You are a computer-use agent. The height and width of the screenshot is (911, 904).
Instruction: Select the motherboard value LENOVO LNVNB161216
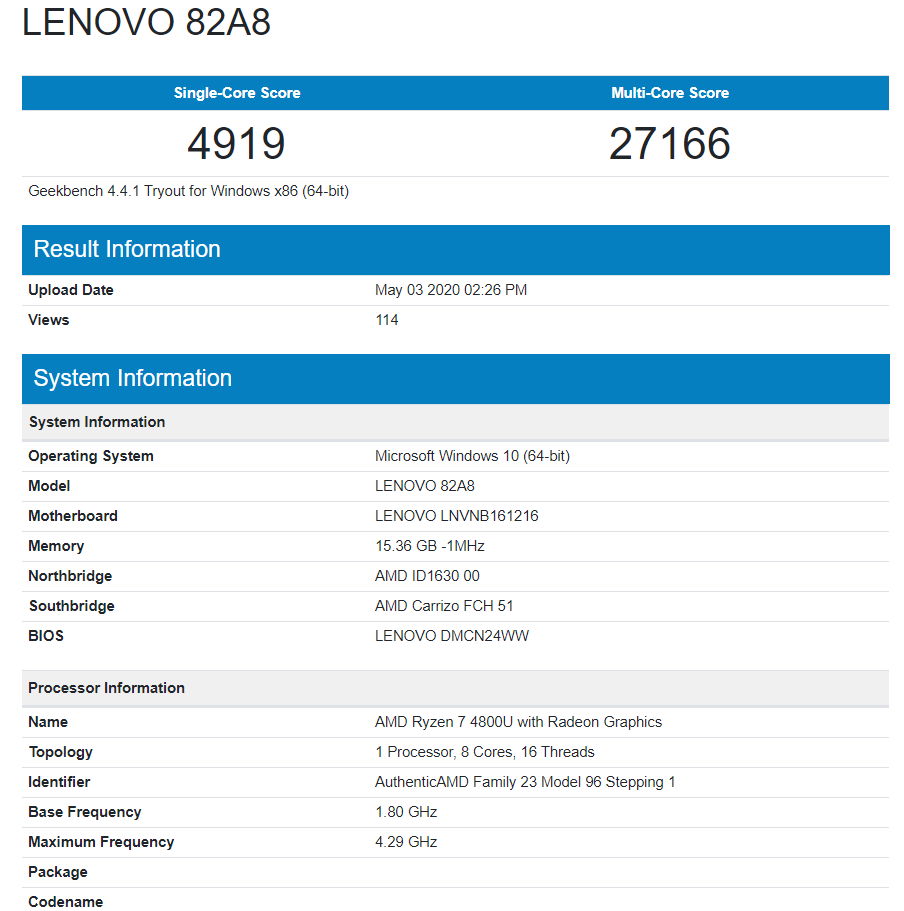(457, 517)
